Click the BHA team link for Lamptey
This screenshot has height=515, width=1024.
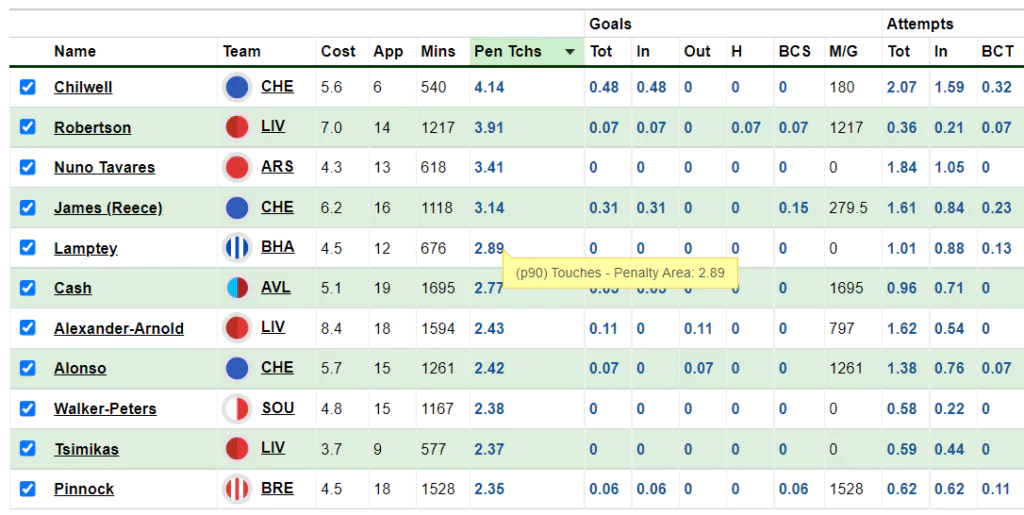click(278, 247)
